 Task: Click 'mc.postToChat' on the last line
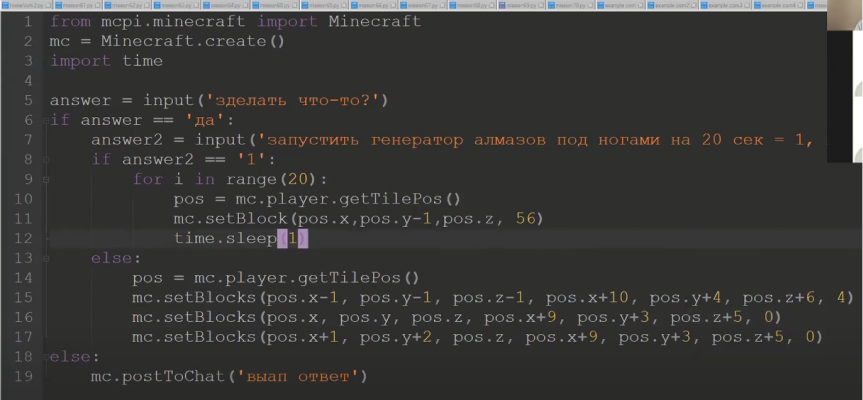(x=150, y=377)
